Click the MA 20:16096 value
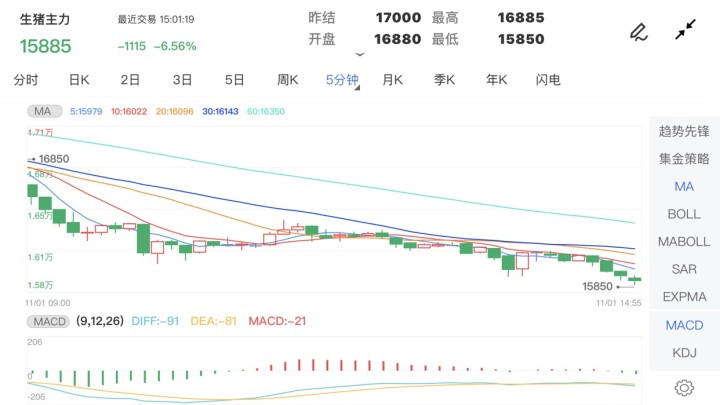This screenshot has height=405, width=720. [x=174, y=111]
